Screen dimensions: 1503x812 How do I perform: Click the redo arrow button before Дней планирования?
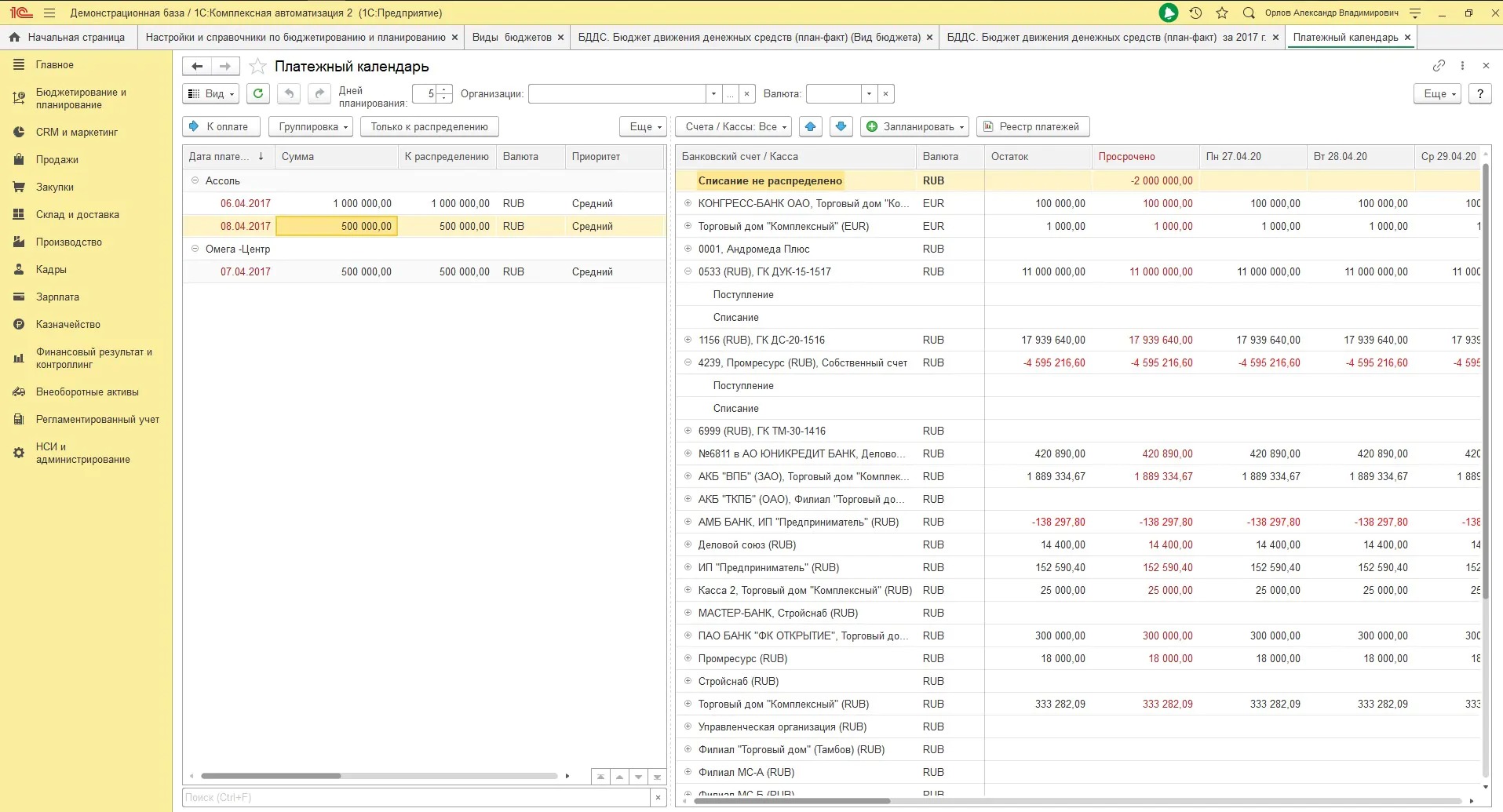coord(319,93)
